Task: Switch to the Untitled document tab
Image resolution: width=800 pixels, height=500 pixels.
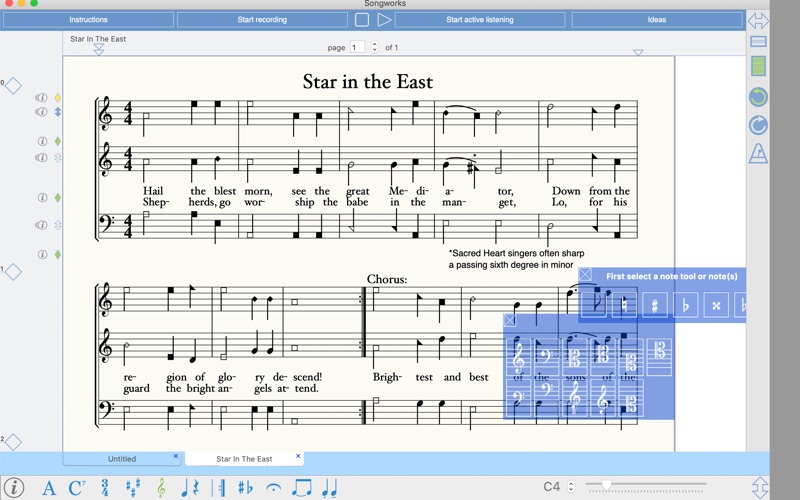Action: pyautogui.click(x=121, y=459)
